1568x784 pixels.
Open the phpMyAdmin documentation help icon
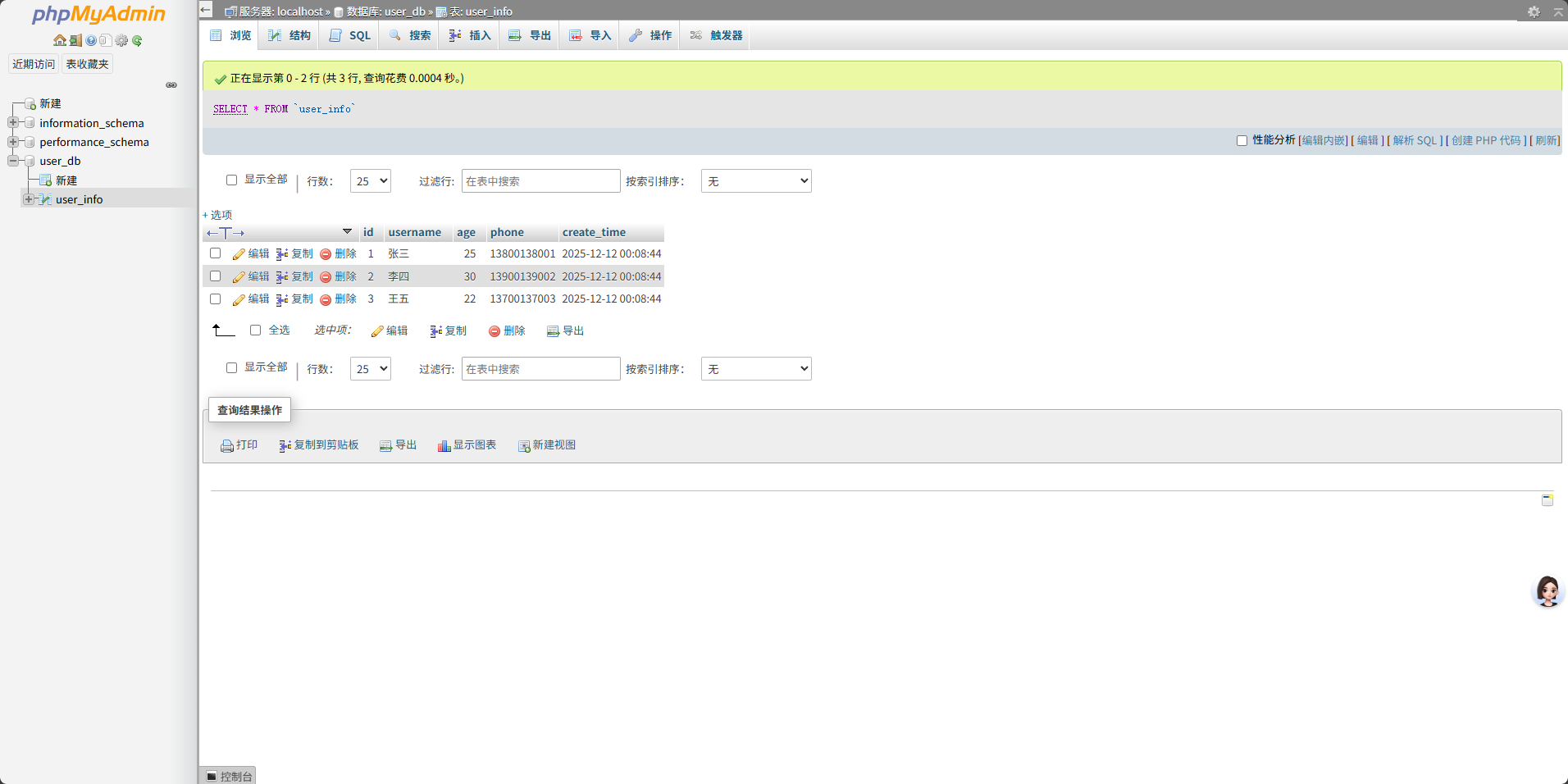tap(91, 40)
